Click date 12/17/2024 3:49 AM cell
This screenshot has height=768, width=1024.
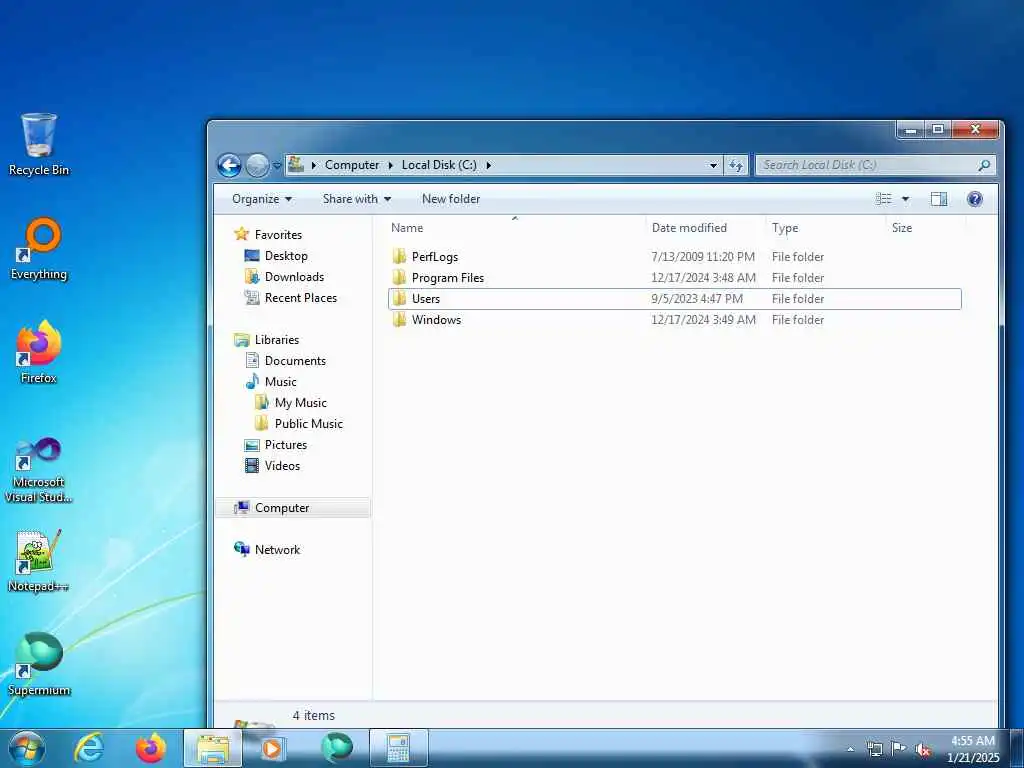(x=703, y=319)
